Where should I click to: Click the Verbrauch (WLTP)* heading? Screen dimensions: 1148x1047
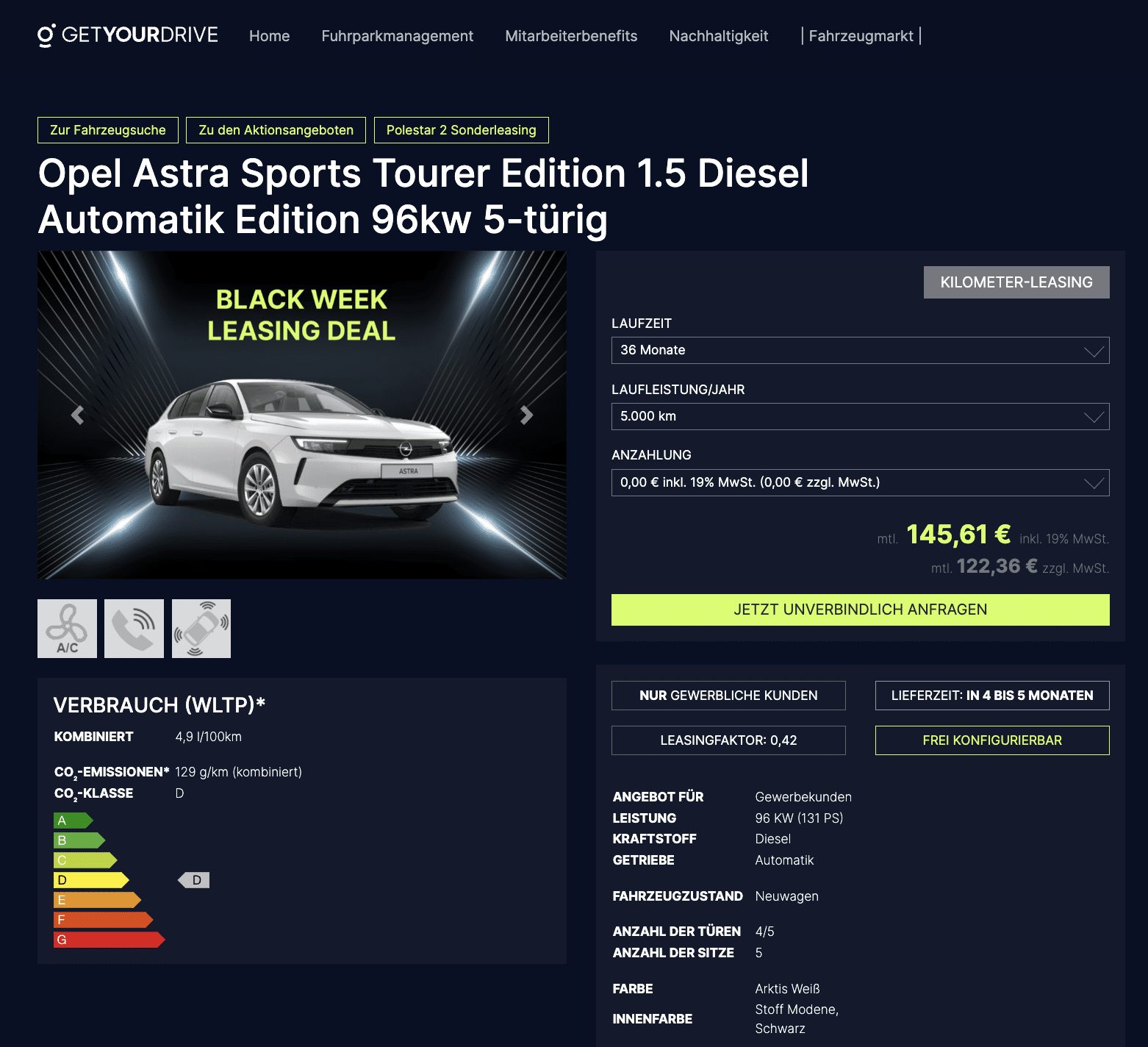coord(159,705)
